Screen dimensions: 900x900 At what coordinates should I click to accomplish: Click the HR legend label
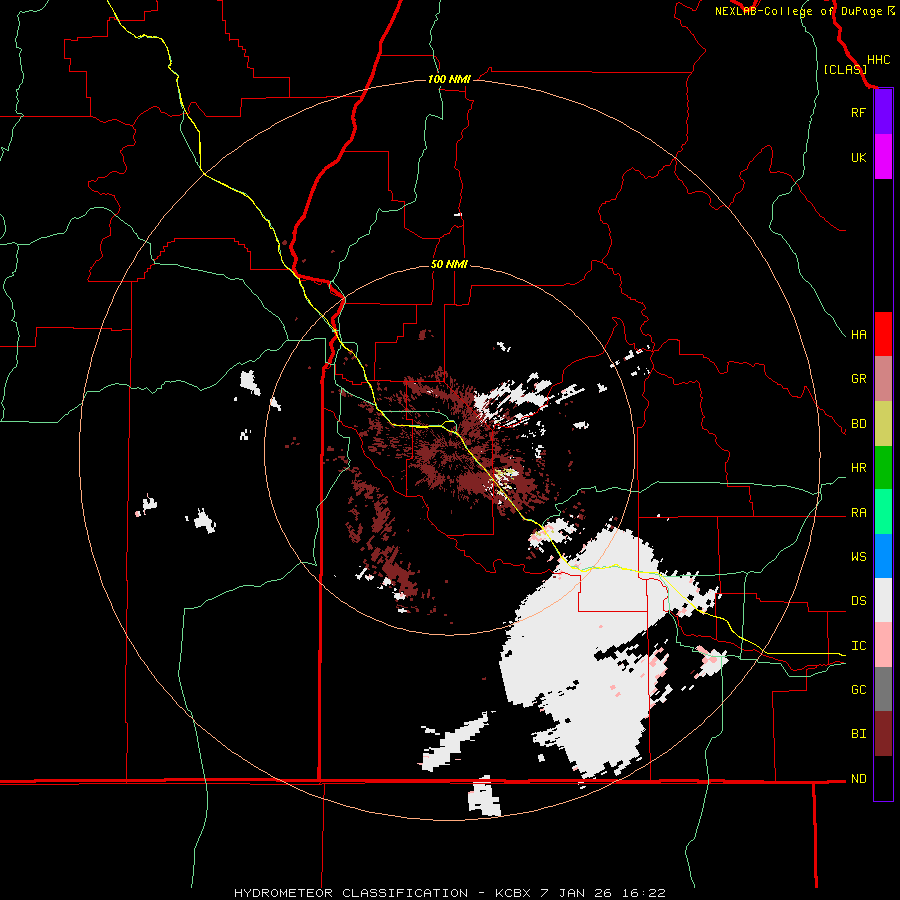coord(858,468)
